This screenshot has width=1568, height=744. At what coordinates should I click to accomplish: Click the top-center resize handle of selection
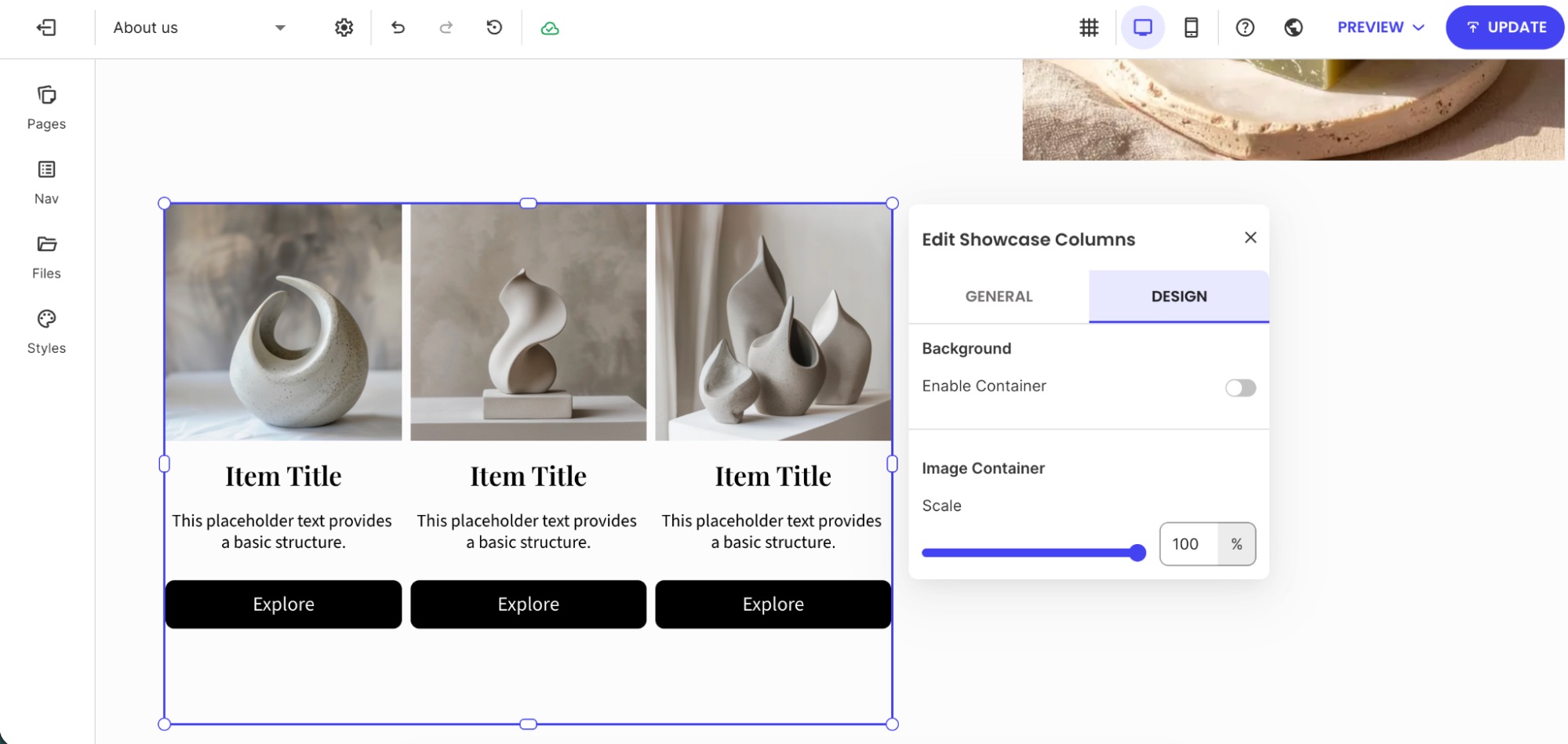528,203
